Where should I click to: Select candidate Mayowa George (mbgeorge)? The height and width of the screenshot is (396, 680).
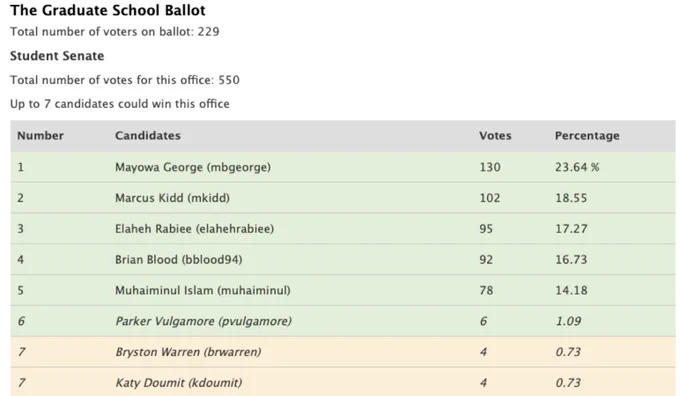[x=193, y=167]
